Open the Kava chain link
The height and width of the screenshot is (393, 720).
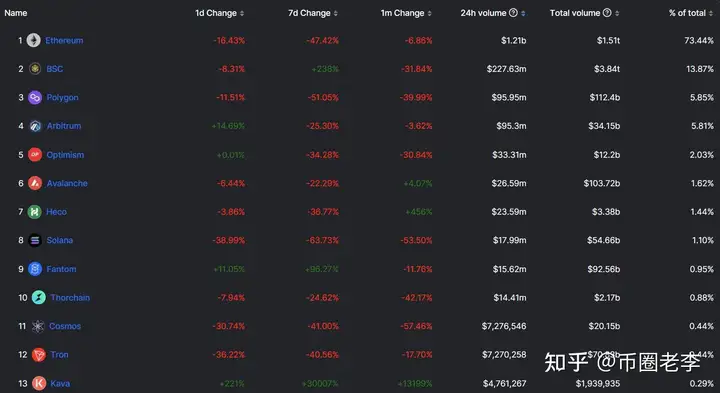[60, 383]
